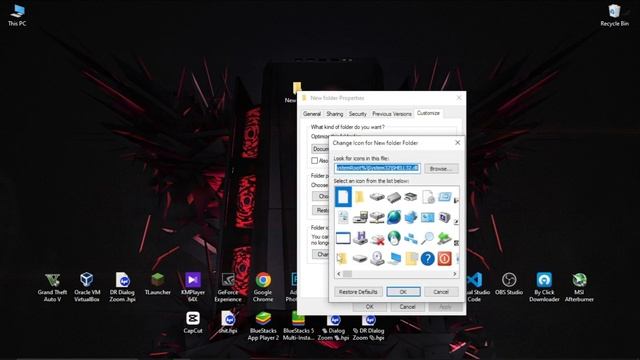The width and height of the screenshot is (640, 360).
Task: Select the blue question mark help icon
Action: tap(427, 258)
